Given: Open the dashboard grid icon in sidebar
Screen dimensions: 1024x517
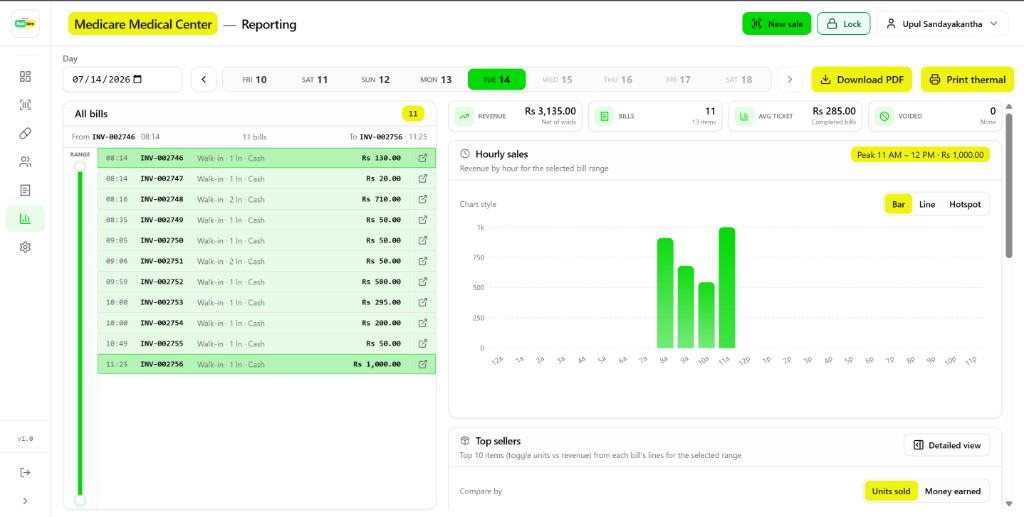Looking at the screenshot, I should [25, 76].
